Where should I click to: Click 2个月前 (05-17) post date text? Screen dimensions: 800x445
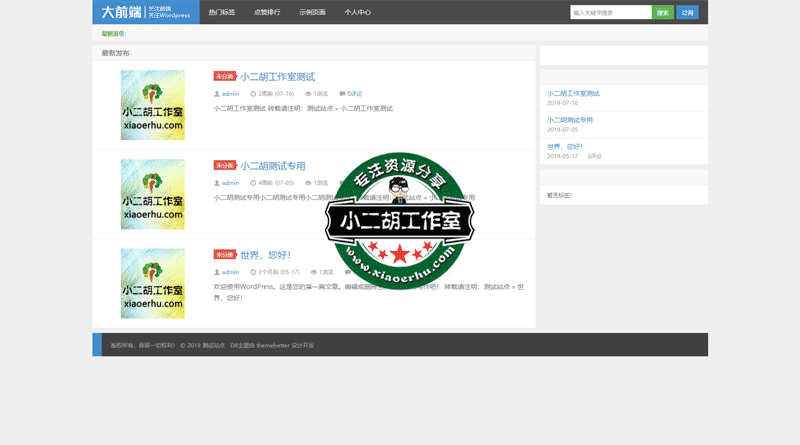point(279,272)
